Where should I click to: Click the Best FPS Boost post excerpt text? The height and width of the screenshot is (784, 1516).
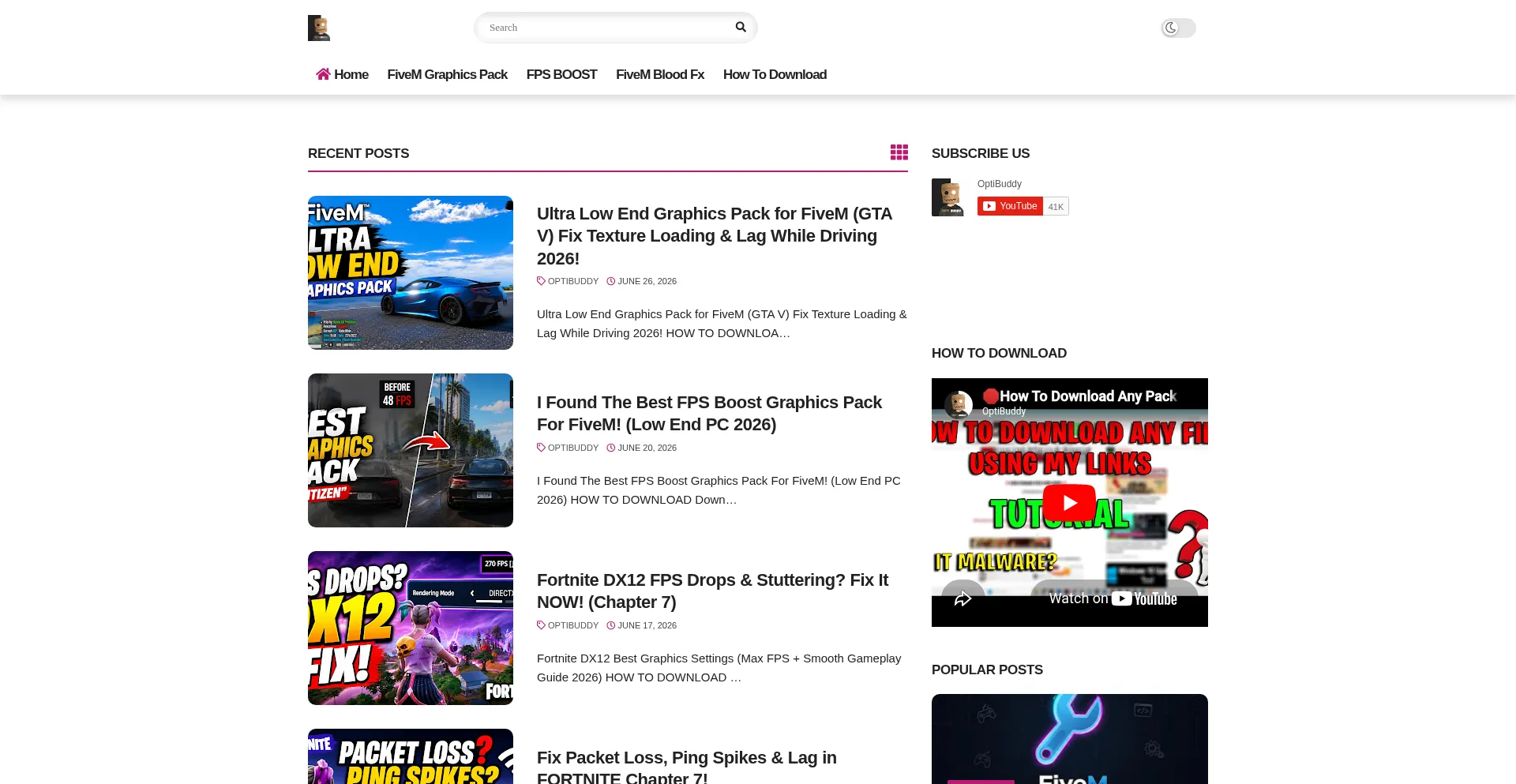coord(719,490)
